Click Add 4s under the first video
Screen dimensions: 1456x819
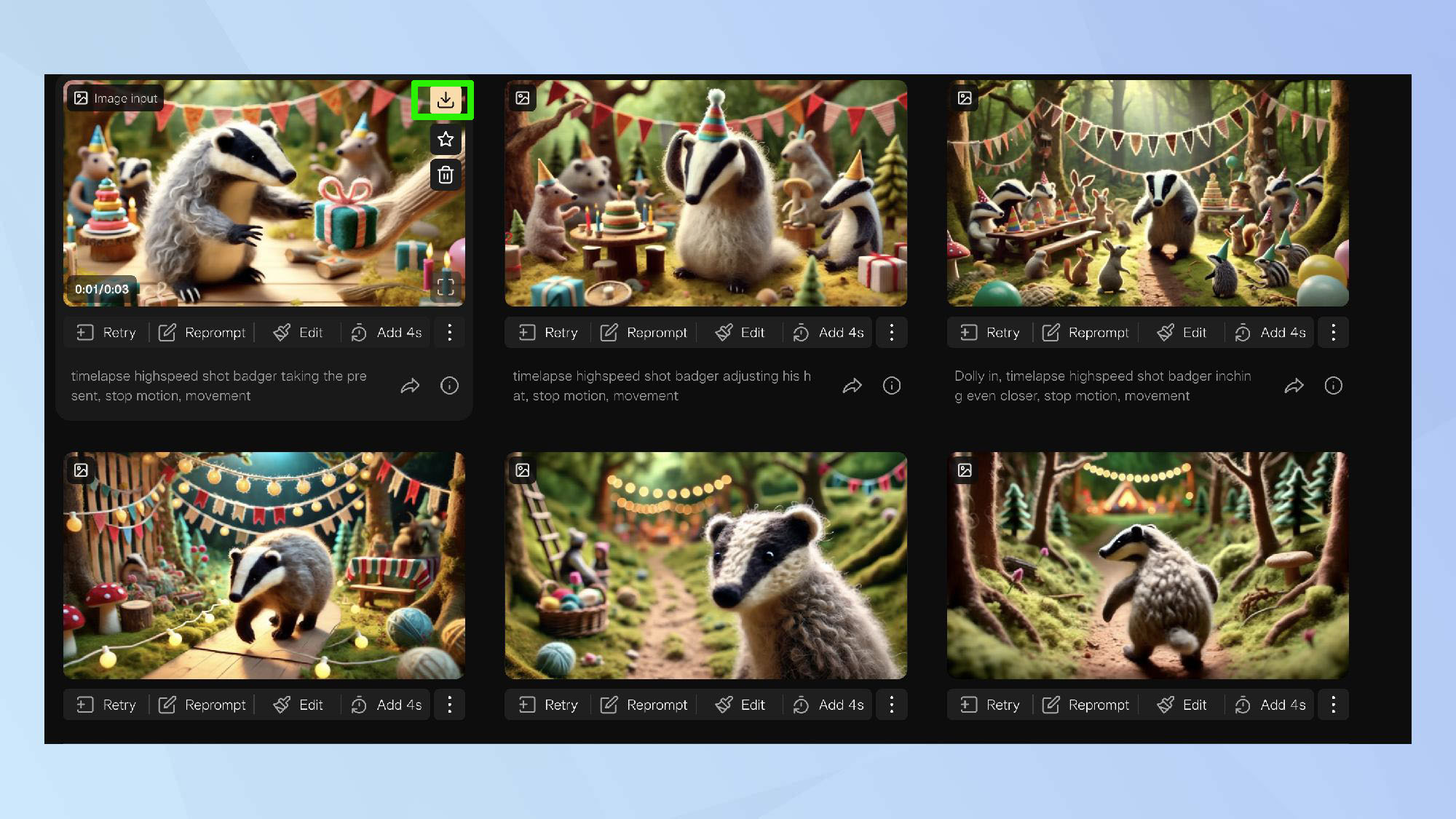tap(387, 333)
